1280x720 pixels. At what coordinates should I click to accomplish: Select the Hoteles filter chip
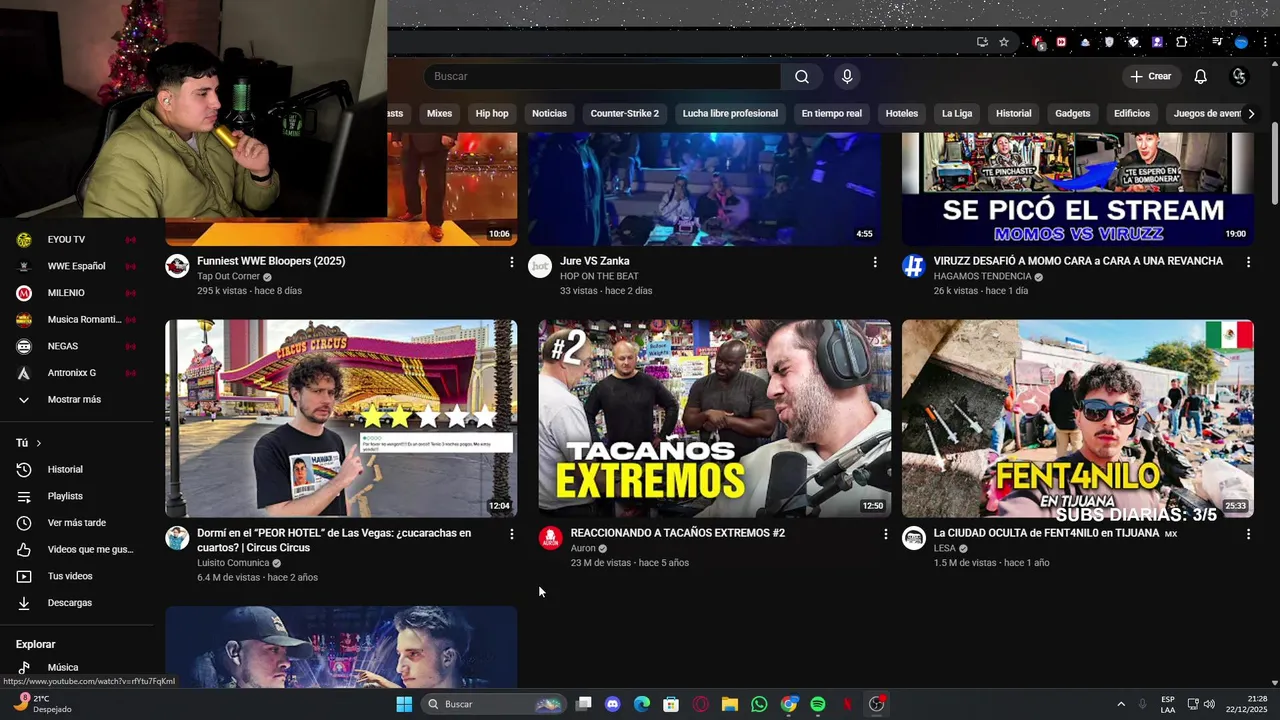pos(902,114)
